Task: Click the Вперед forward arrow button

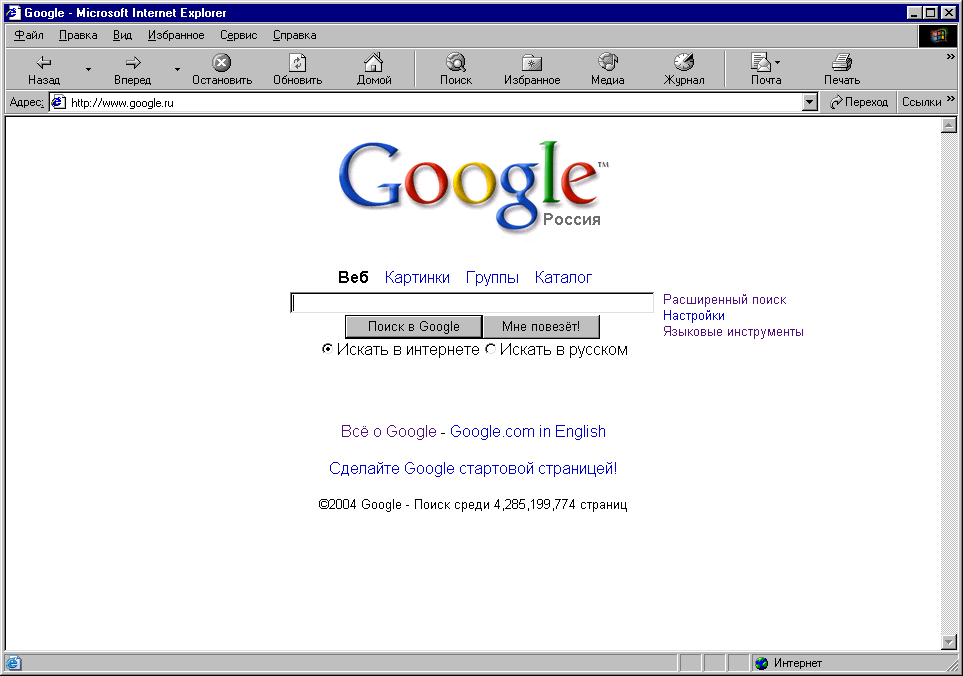Action: pos(133,69)
